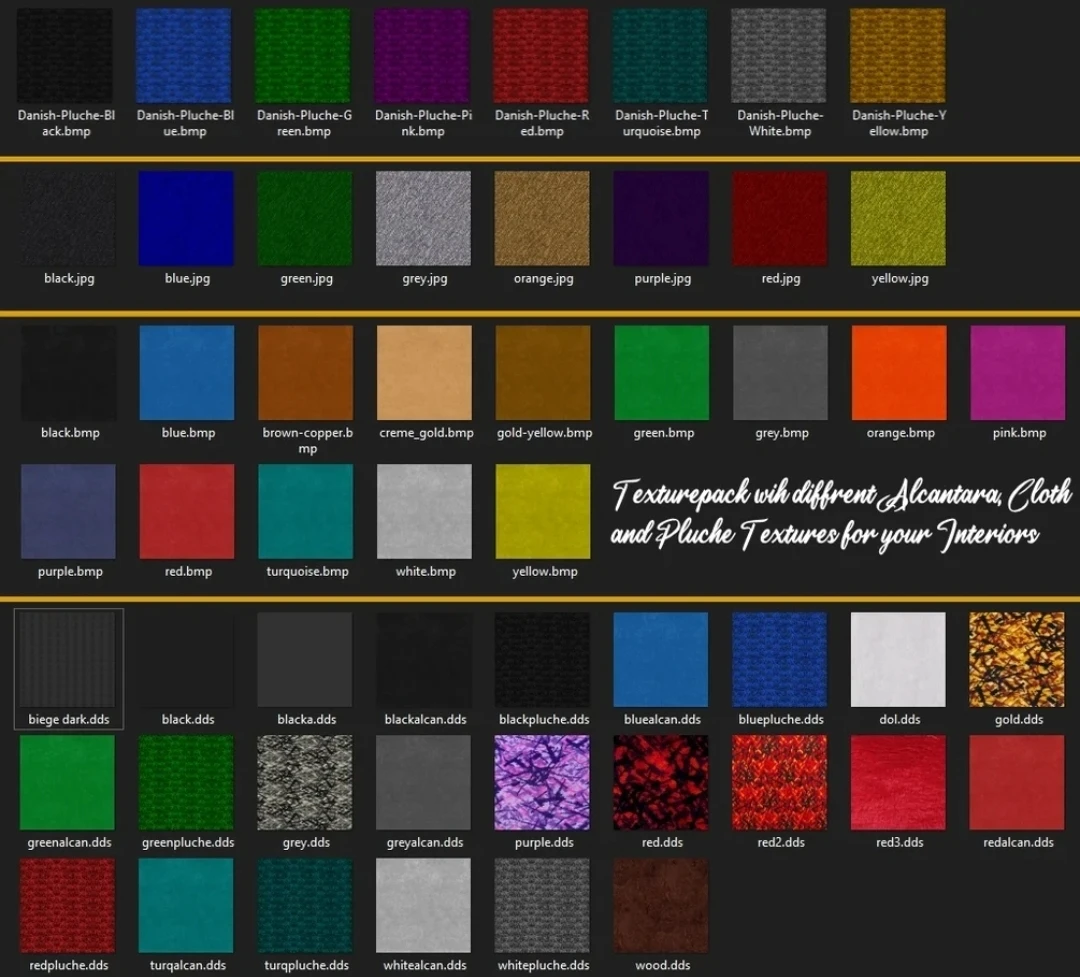Click the biege dark.dds highlighted thumbnail

coord(66,659)
